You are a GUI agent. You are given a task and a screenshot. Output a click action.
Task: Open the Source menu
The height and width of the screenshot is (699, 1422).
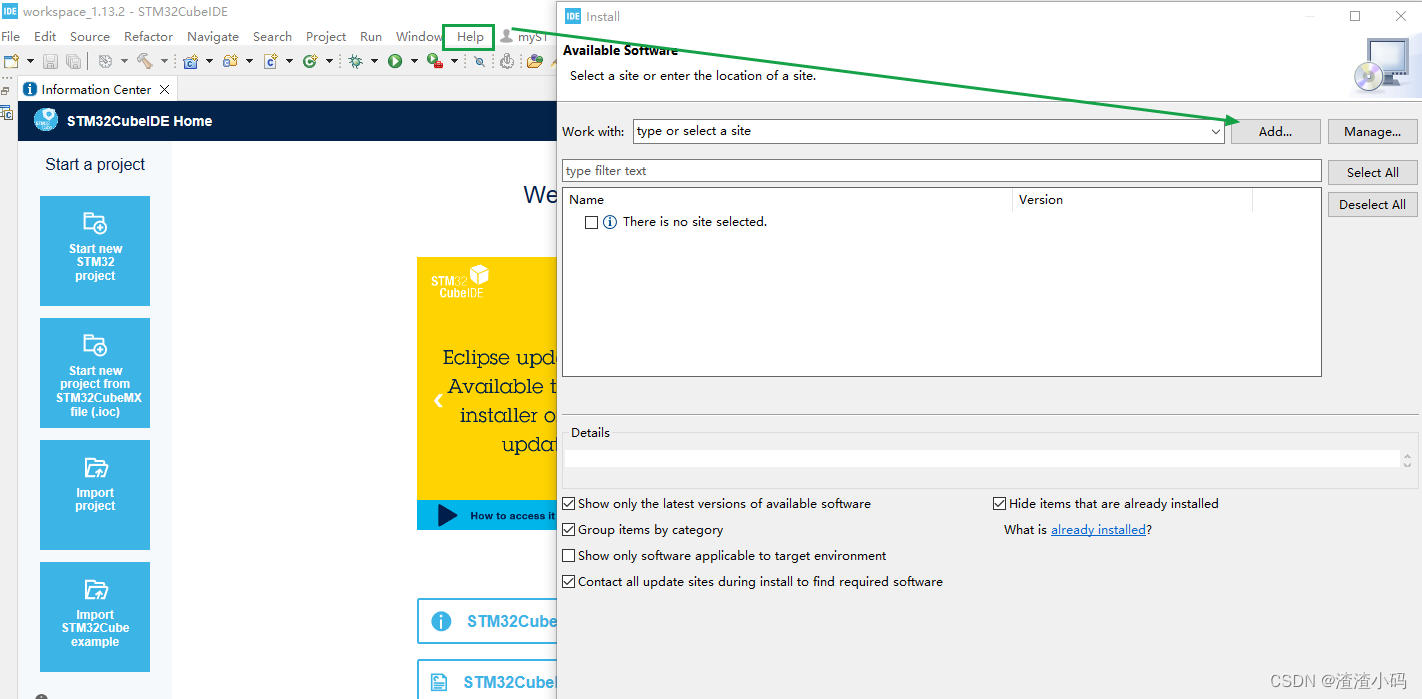[x=90, y=36]
